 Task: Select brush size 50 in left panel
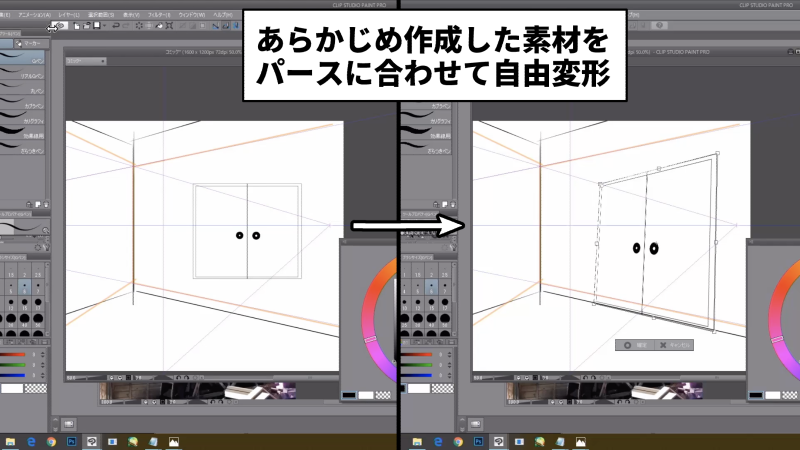(38, 321)
